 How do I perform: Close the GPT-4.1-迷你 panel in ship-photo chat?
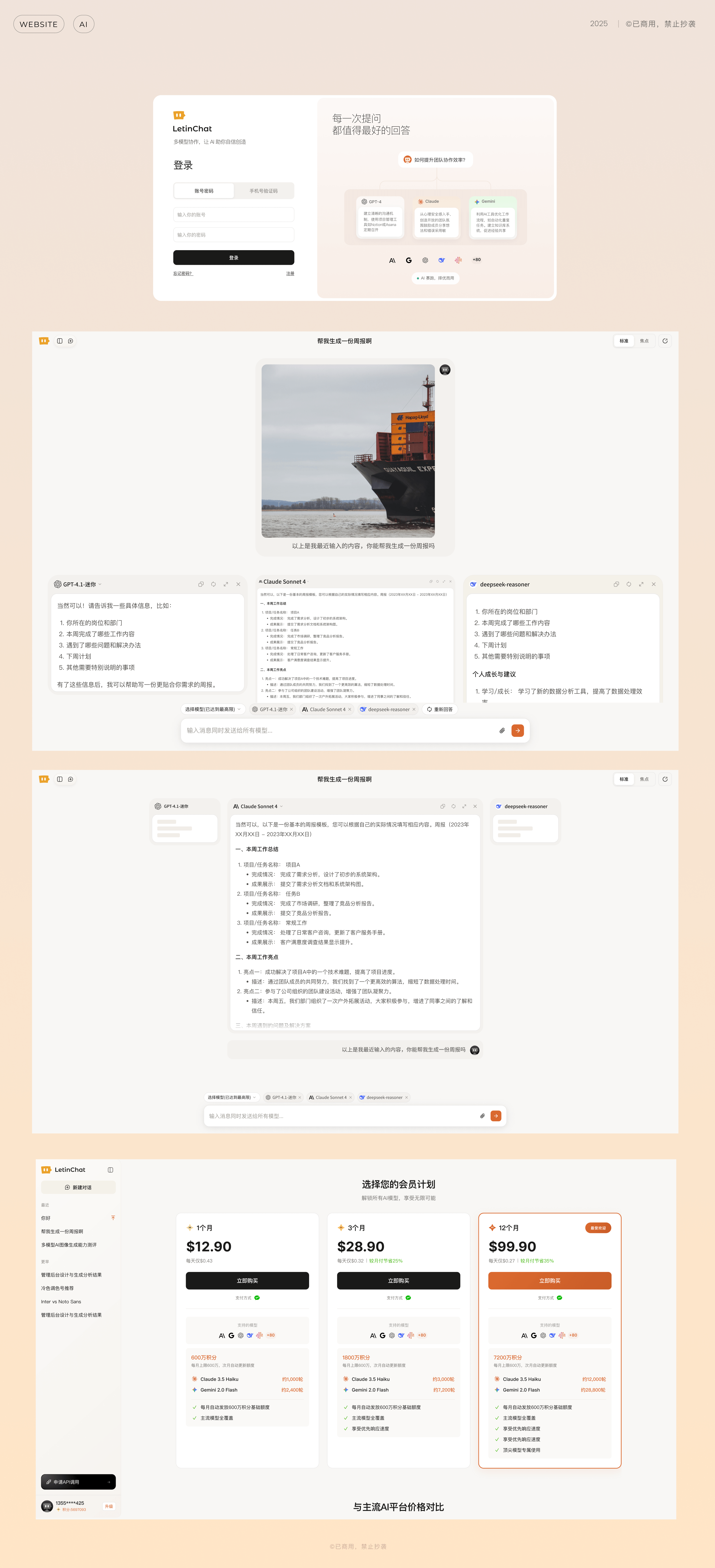pyautogui.click(x=238, y=584)
